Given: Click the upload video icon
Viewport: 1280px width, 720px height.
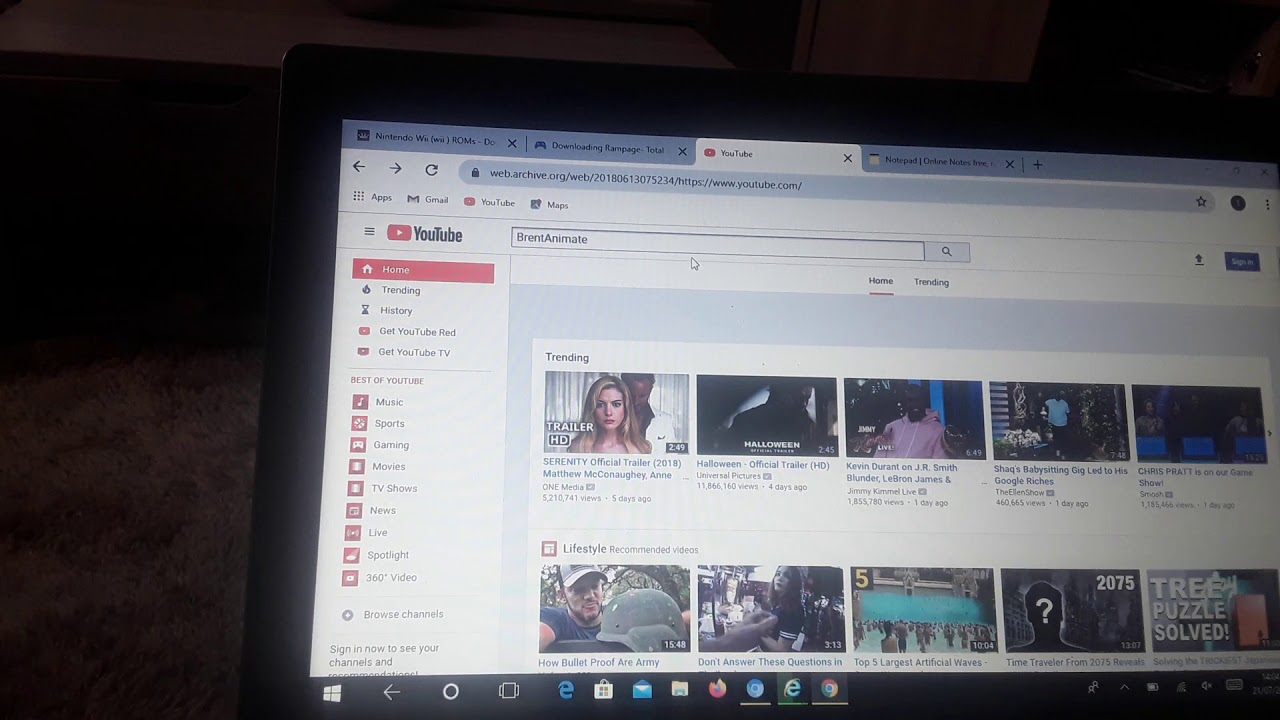Looking at the screenshot, I should (x=1199, y=260).
